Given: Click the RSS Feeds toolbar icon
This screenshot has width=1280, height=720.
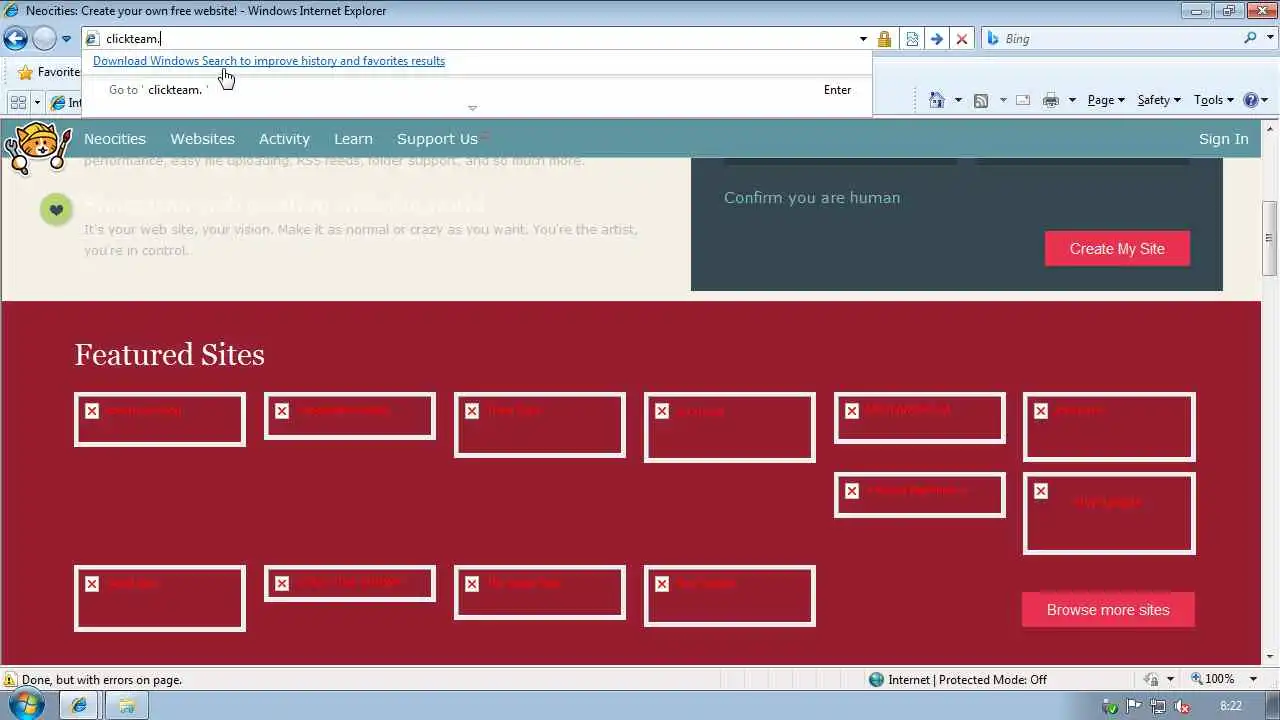Looking at the screenshot, I should pos(981,100).
